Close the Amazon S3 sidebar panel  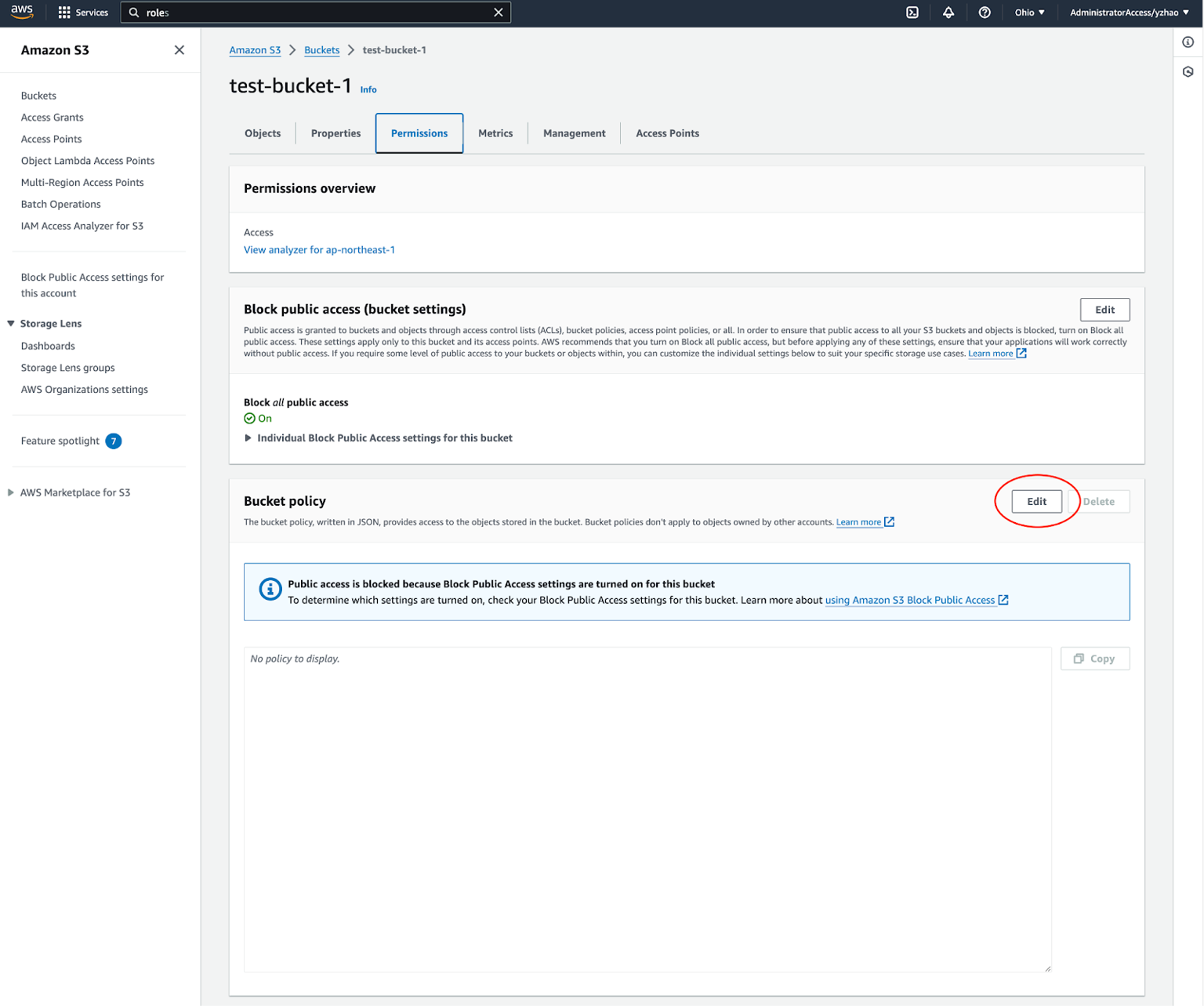(x=180, y=50)
